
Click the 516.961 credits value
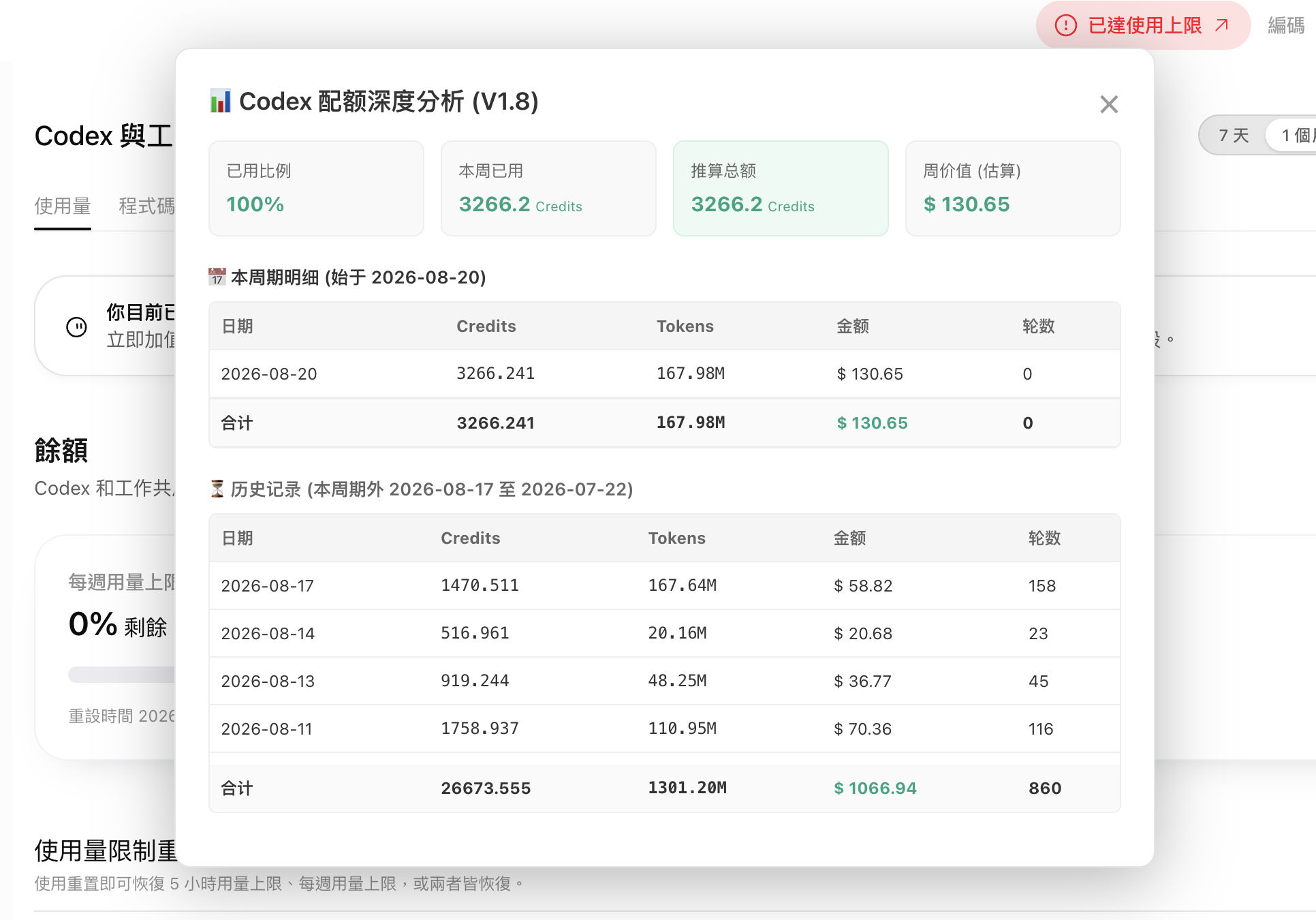point(475,633)
